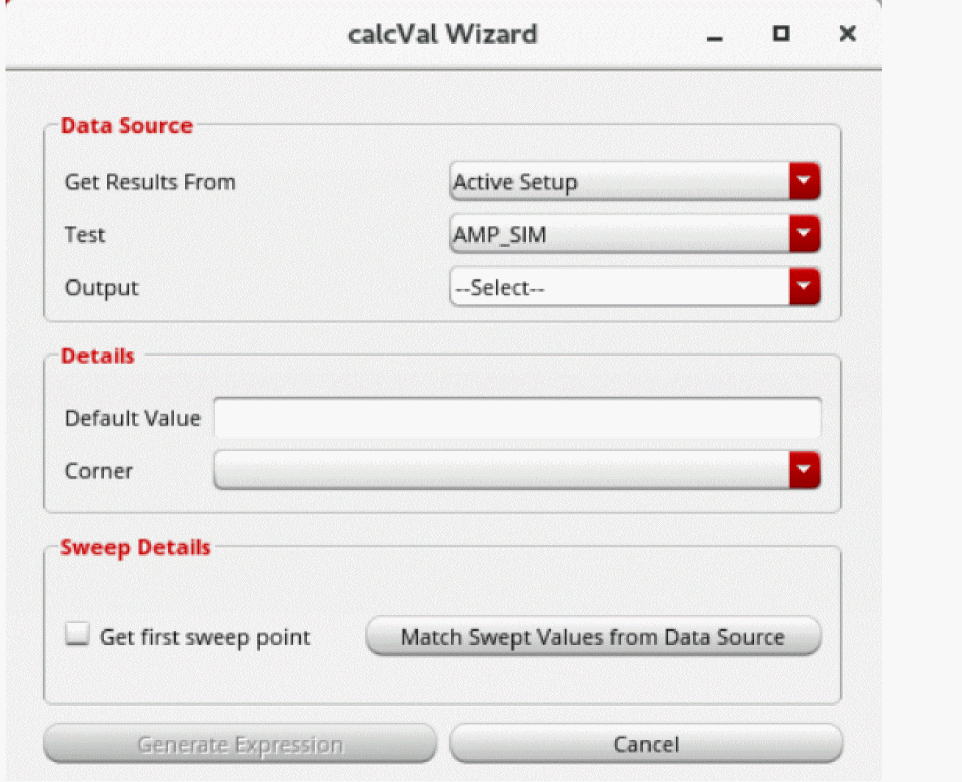Image resolution: width=962 pixels, height=782 pixels.
Task: Click the Data Source section heading
Action: click(x=126, y=125)
